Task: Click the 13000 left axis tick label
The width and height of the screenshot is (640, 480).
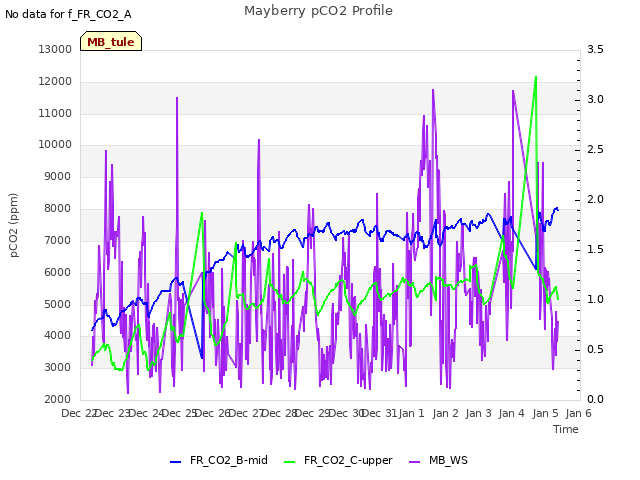Action: 55,49
